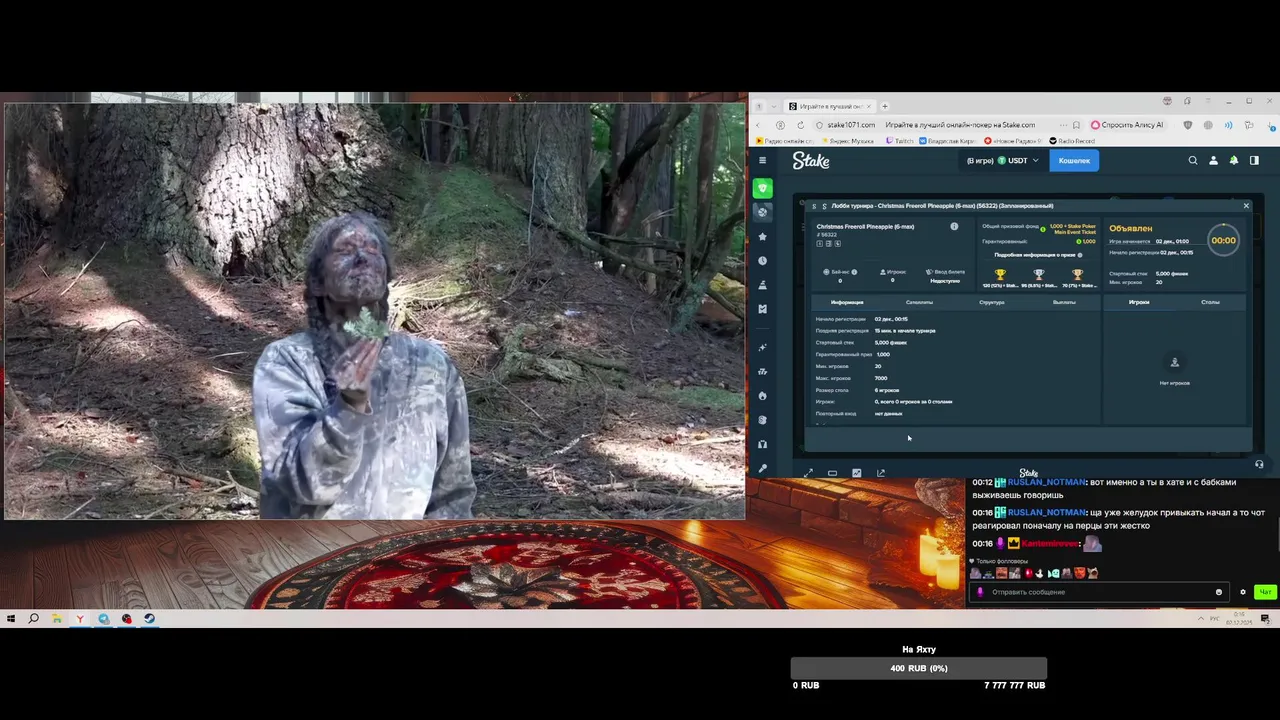Switch to the Структура tab
Screen dimensions: 1280x720
click(992, 302)
